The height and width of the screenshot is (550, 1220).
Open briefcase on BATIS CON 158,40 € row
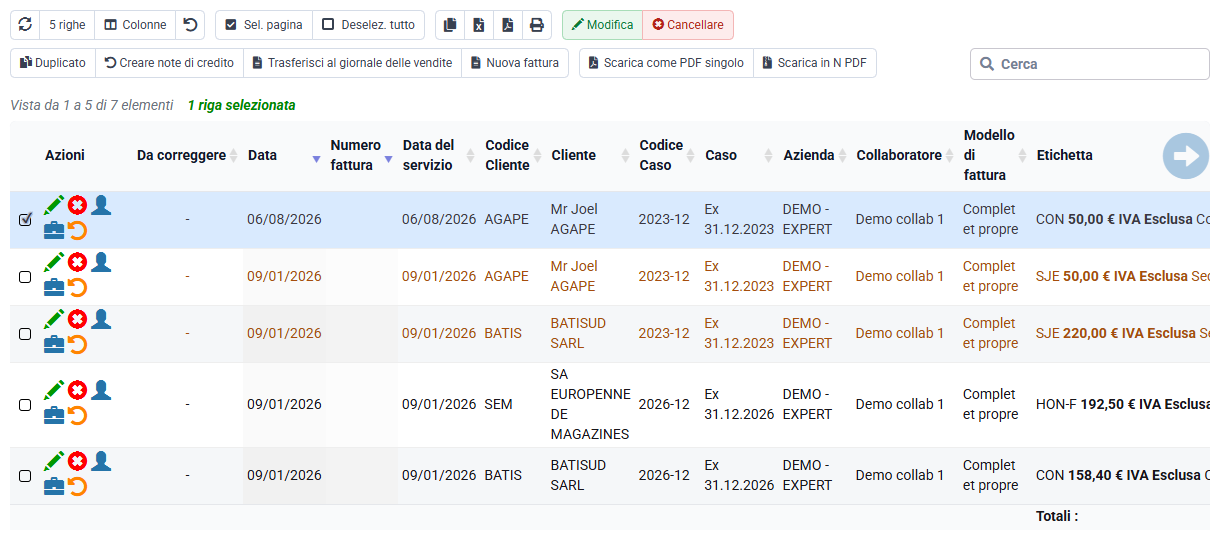pyautogui.click(x=54, y=487)
